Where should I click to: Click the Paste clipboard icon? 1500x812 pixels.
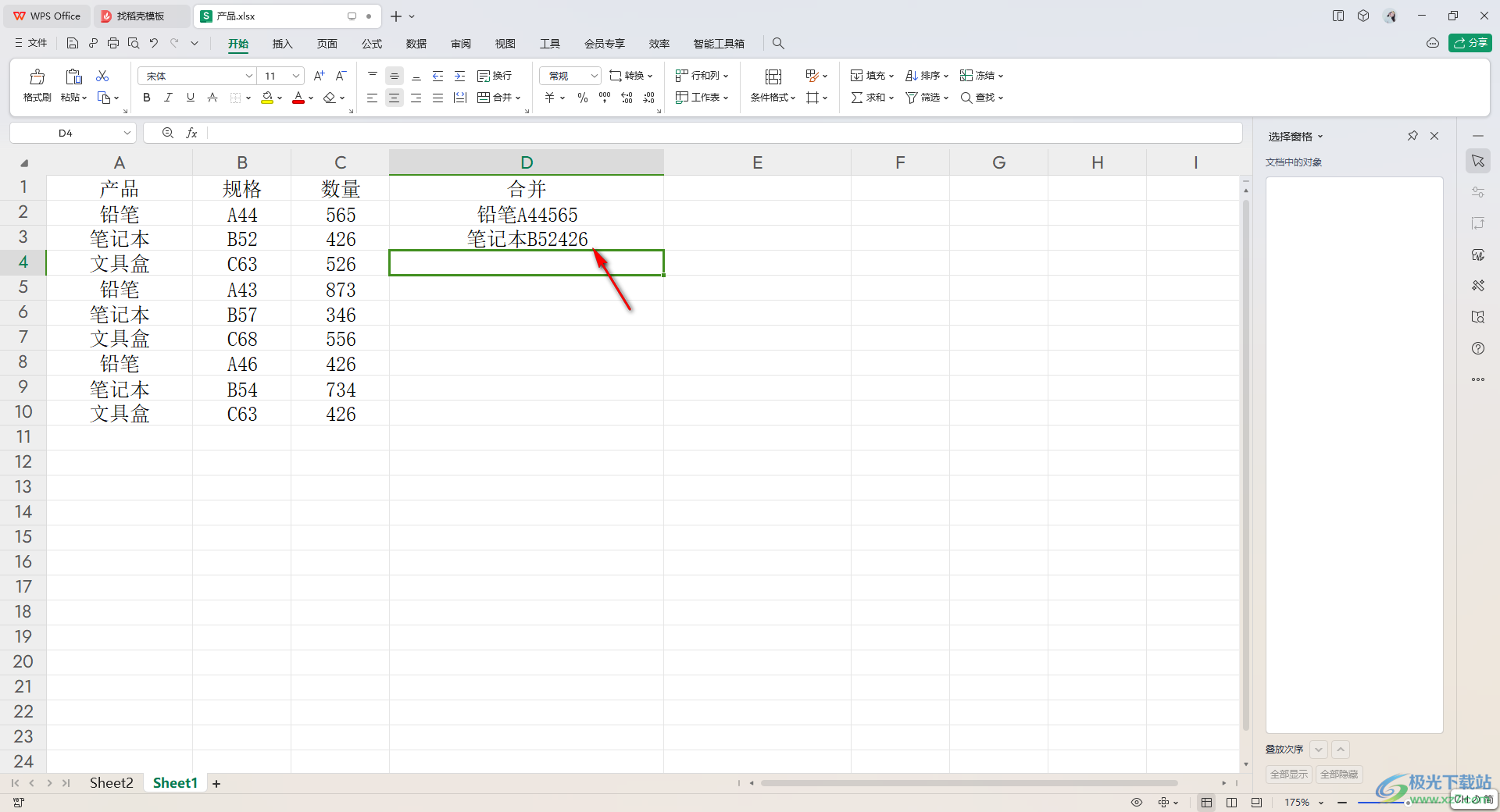[73, 77]
